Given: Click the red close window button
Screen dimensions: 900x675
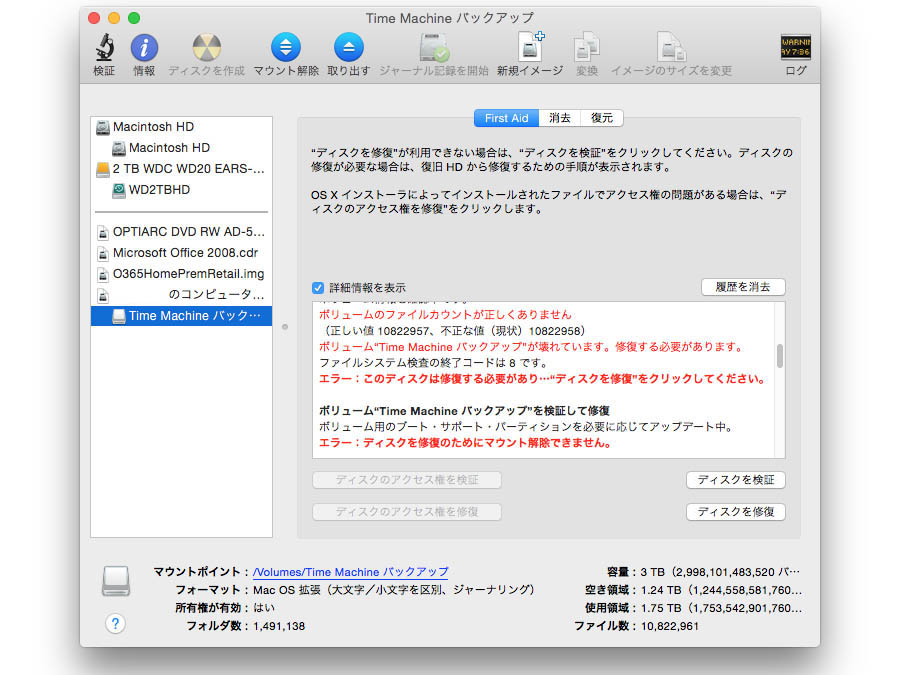Looking at the screenshot, I should [x=94, y=18].
